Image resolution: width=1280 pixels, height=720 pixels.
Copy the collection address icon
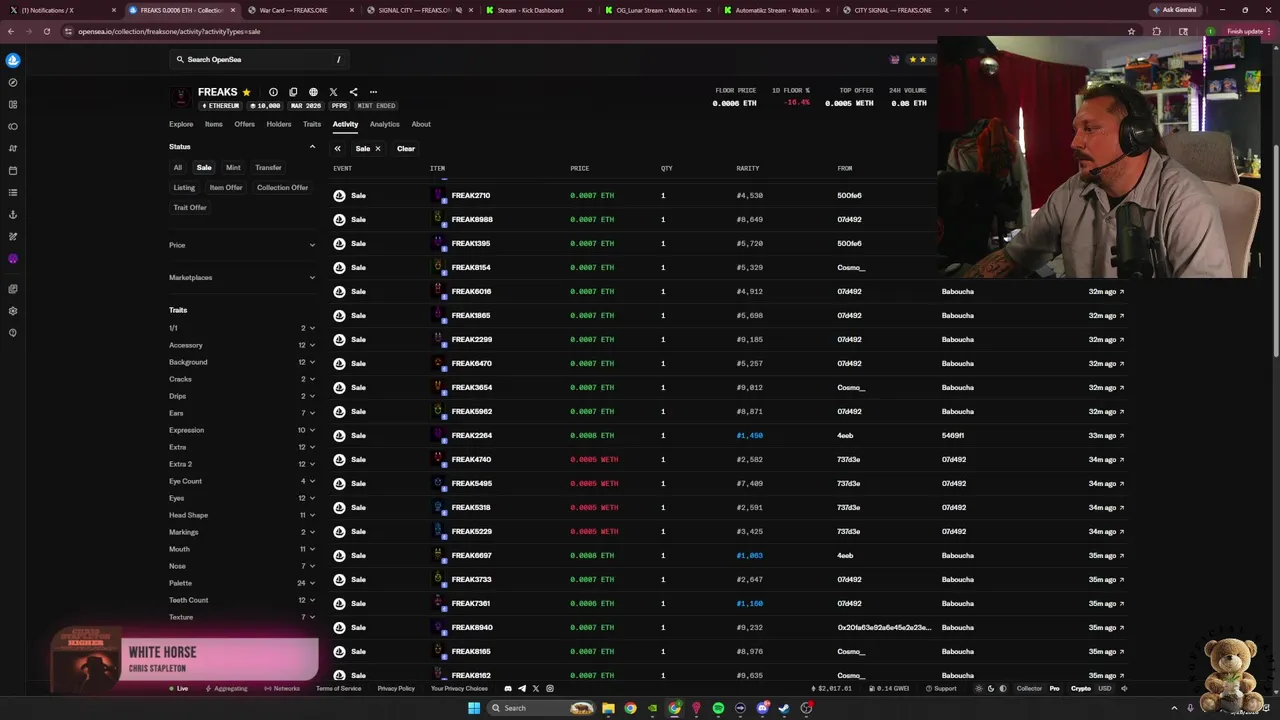(293, 92)
